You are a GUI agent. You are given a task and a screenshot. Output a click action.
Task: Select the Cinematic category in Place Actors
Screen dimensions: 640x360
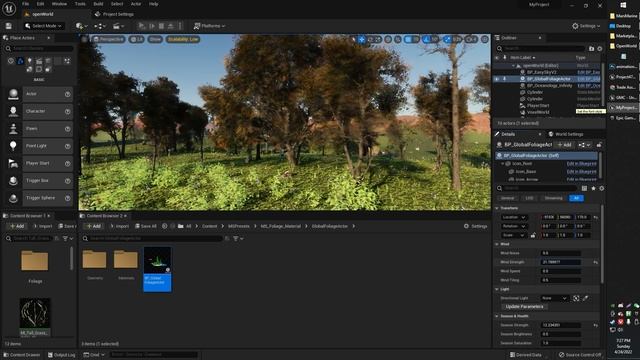pos(39,61)
